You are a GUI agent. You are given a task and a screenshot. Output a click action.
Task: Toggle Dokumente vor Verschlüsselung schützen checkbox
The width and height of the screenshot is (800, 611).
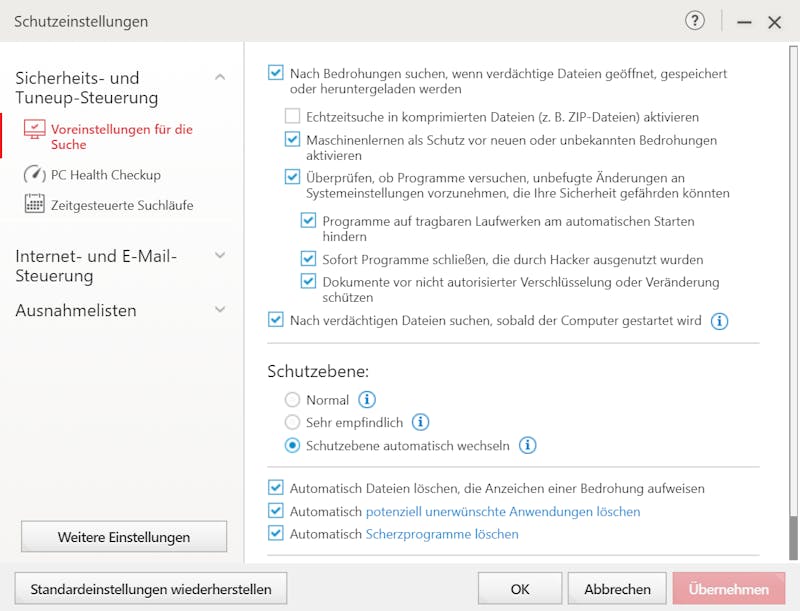(x=308, y=281)
